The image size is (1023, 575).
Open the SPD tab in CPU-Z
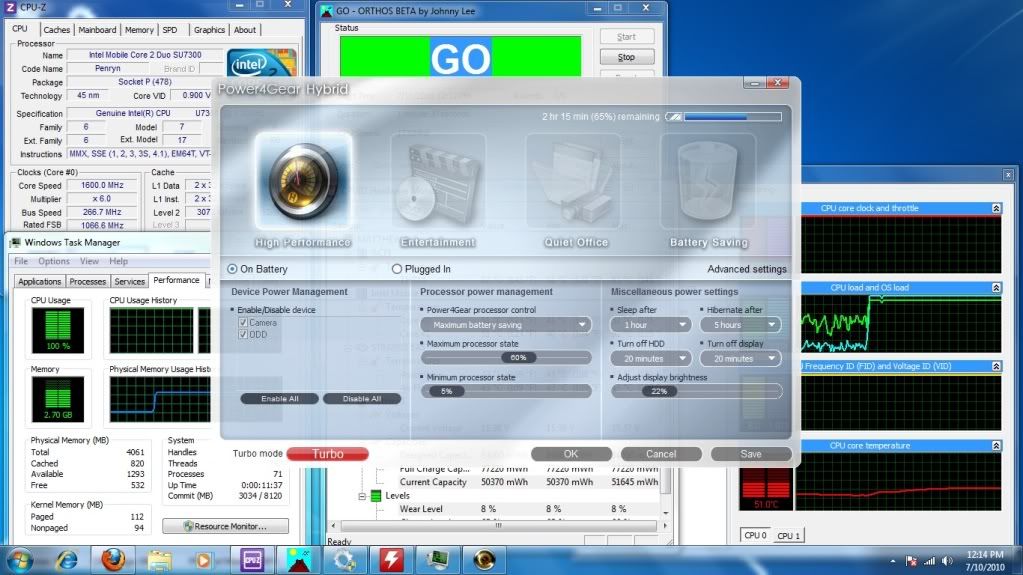(170, 30)
